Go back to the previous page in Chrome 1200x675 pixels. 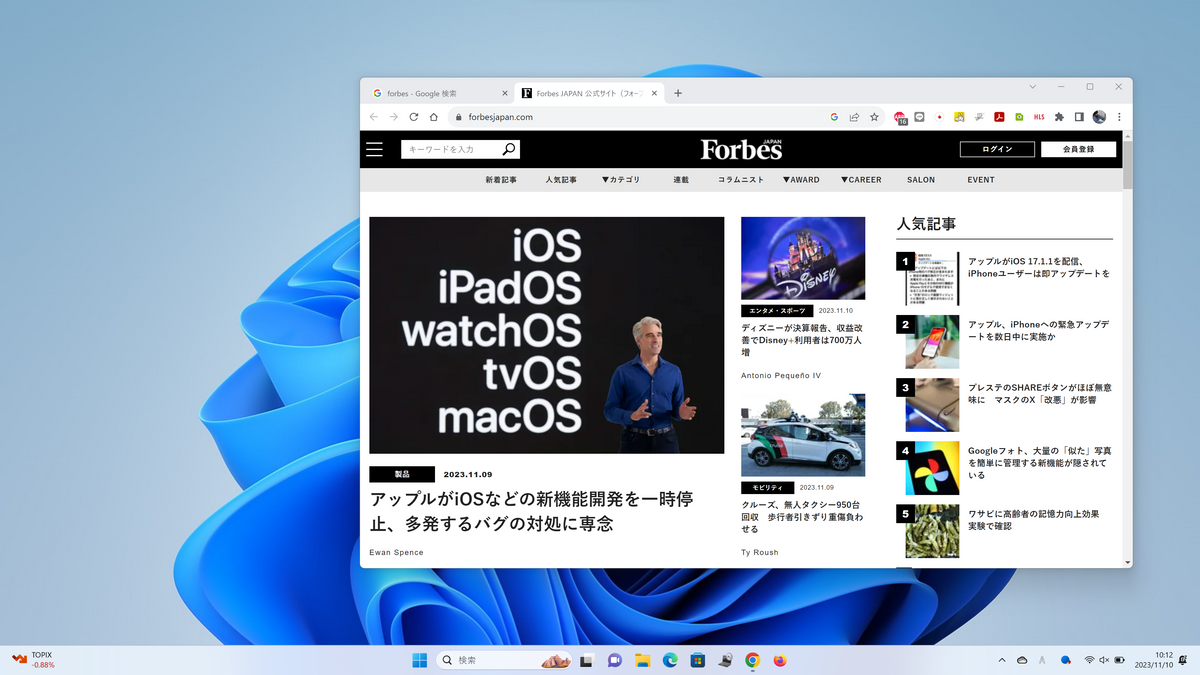click(x=374, y=117)
